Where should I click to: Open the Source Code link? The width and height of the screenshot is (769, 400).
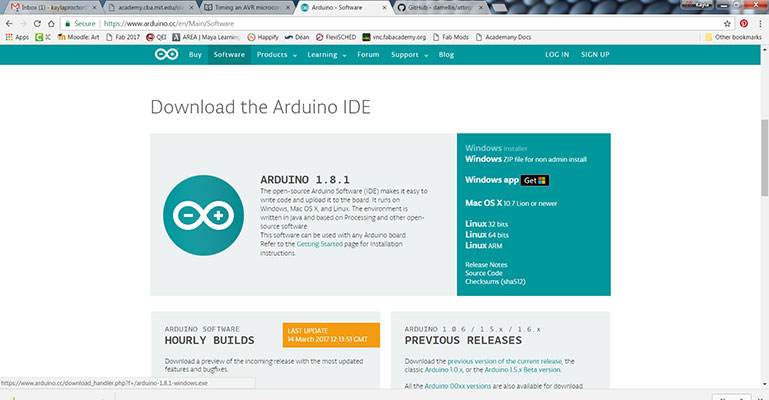click(484, 273)
